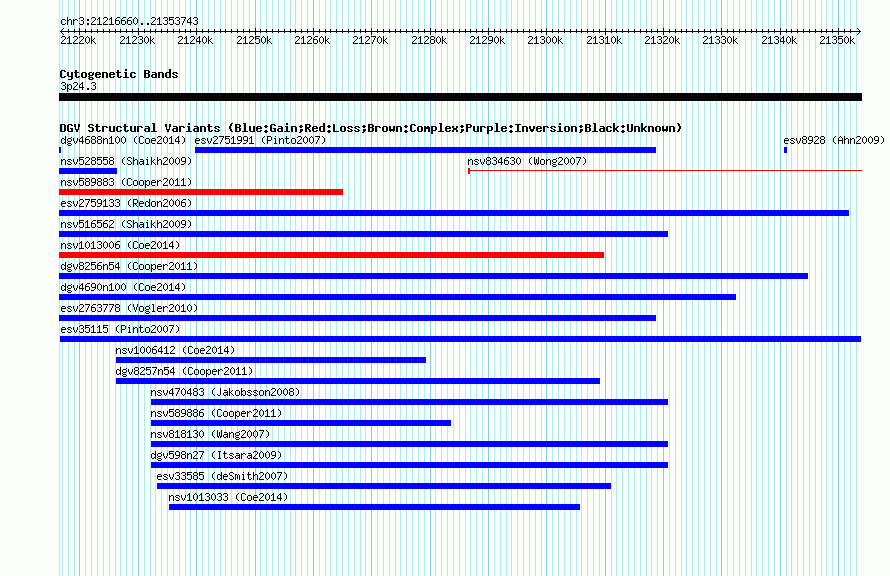The height and width of the screenshot is (576, 890).
Task: Click the blue bar for nsv470483
Action: click(409, 402)
